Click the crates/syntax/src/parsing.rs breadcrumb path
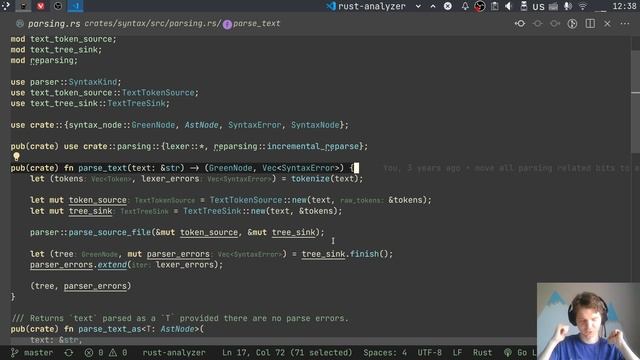The image size is (640, 360). click(152, 24)
